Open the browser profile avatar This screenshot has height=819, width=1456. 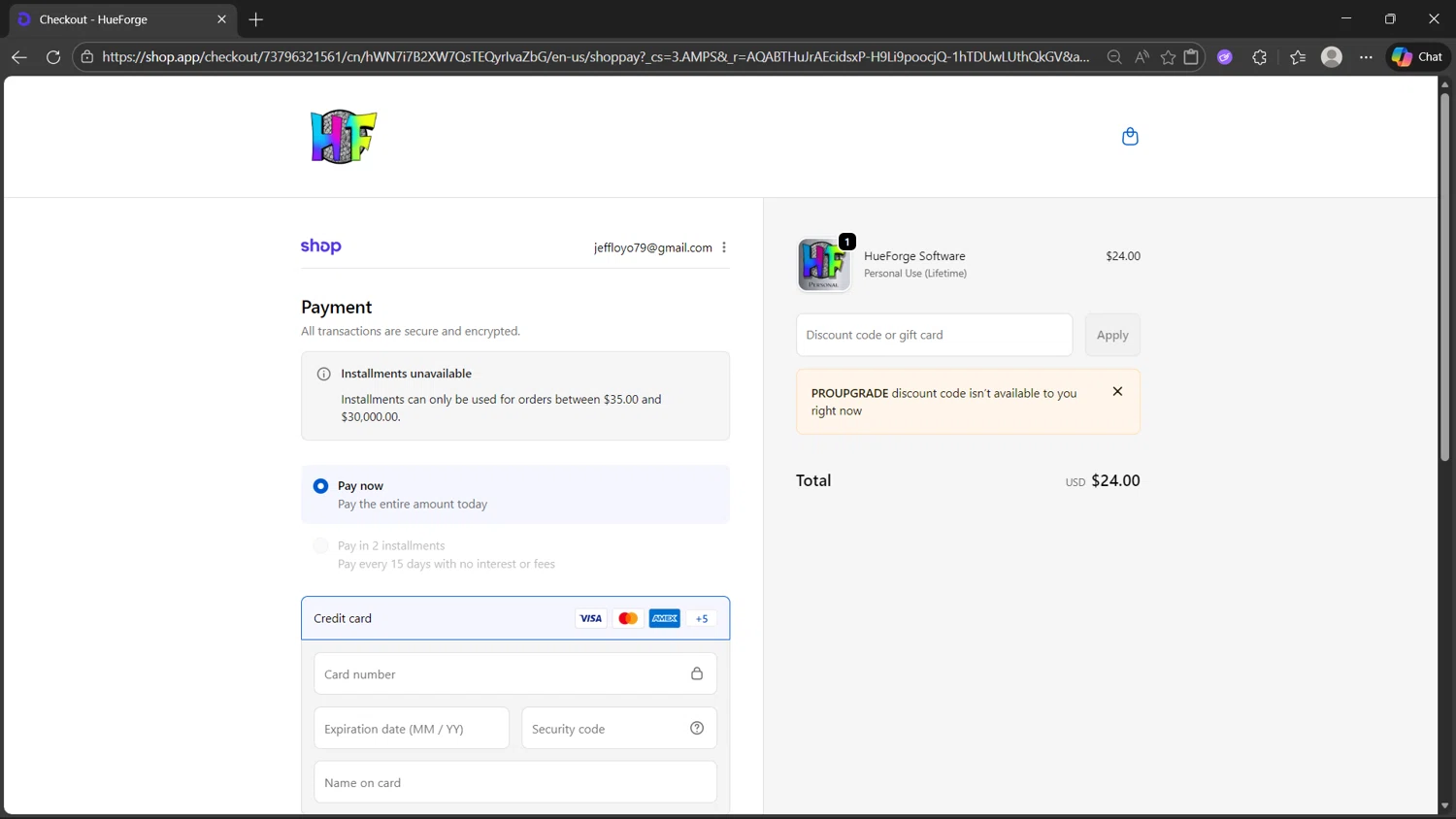point(1332,57)
